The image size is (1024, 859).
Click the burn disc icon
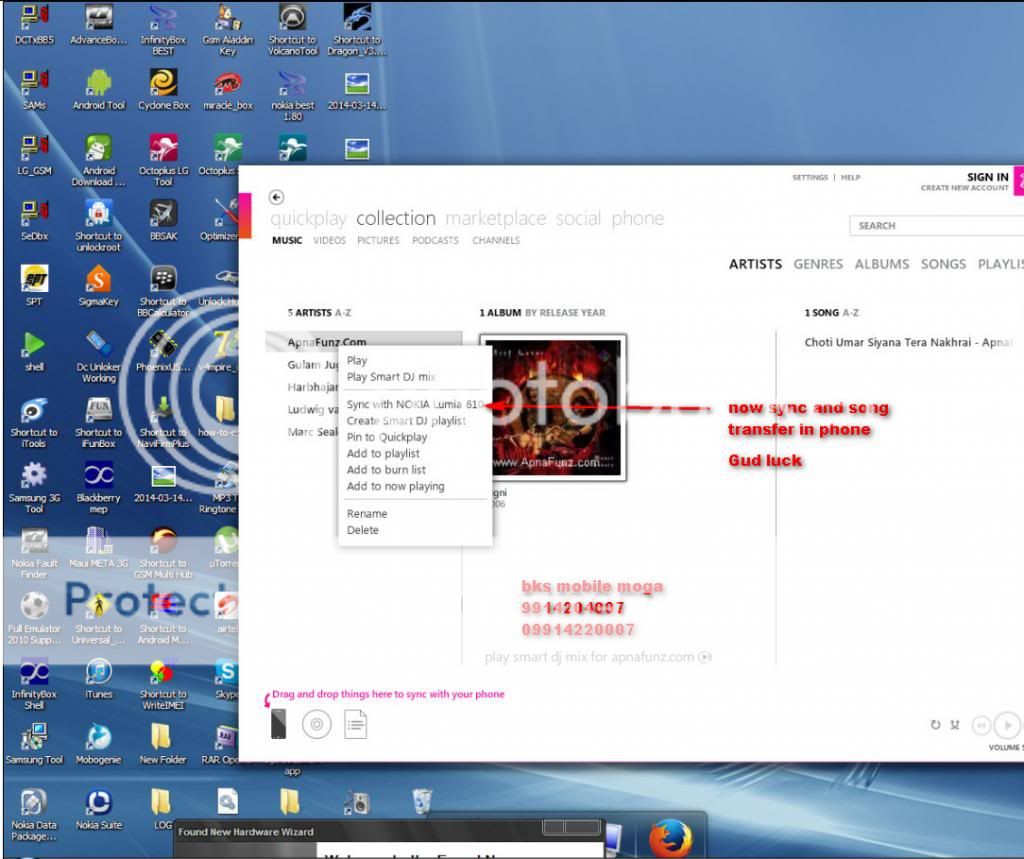click(317, 724)
